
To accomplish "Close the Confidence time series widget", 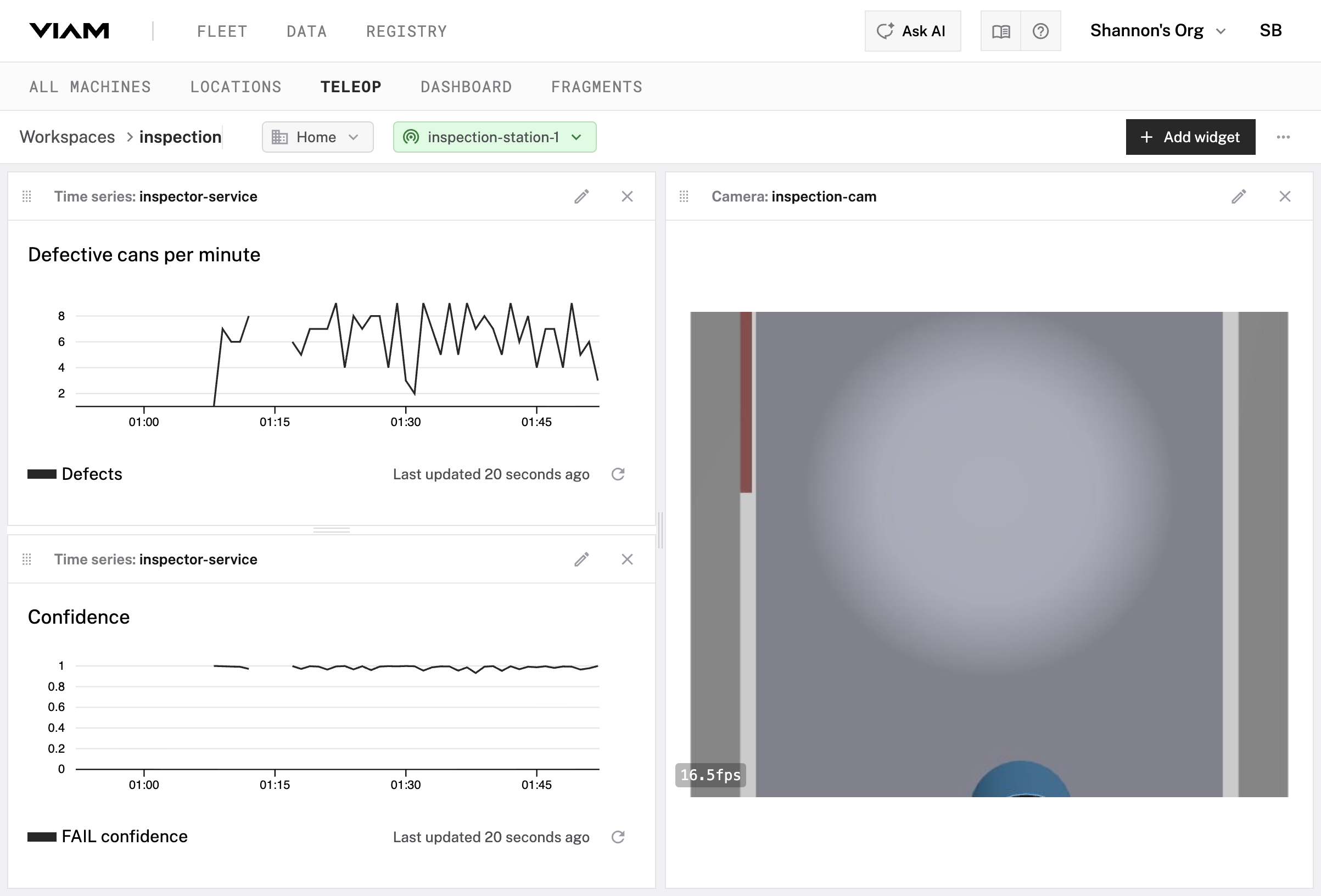I will point(627,559).
